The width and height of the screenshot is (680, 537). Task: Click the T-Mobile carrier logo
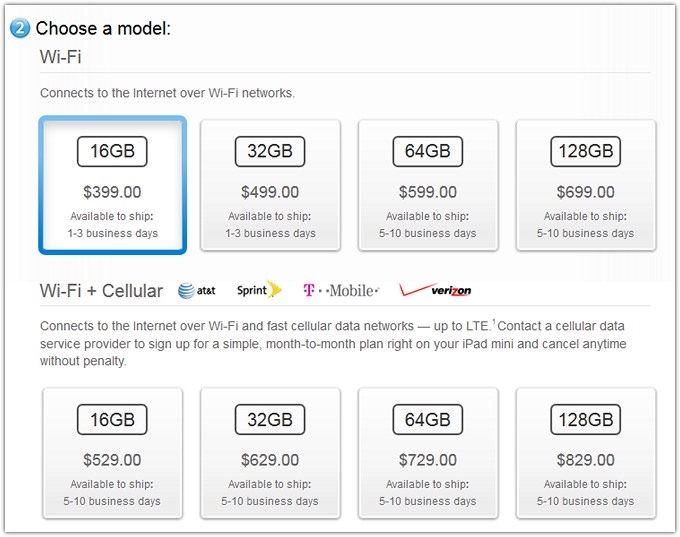click(341, 291)
